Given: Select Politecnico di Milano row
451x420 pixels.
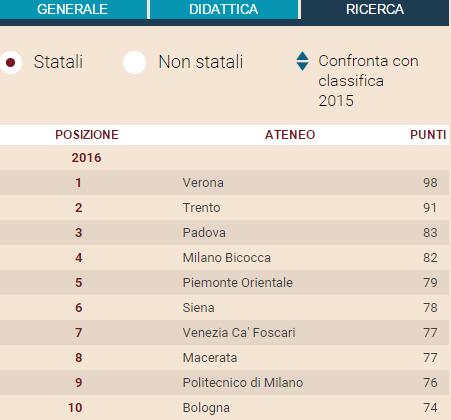Looking at the screenshot, I should 224,383.
